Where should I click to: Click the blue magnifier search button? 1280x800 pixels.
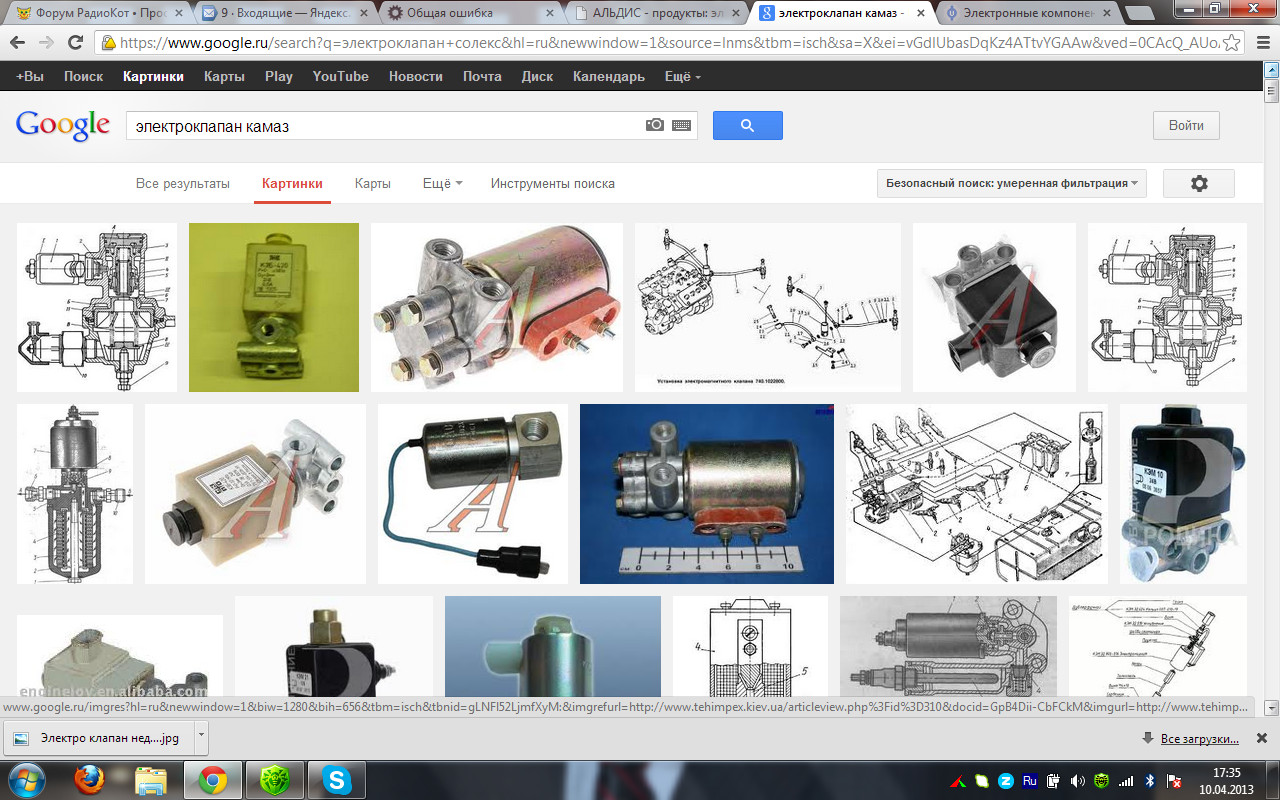click(x=747, y=125)
